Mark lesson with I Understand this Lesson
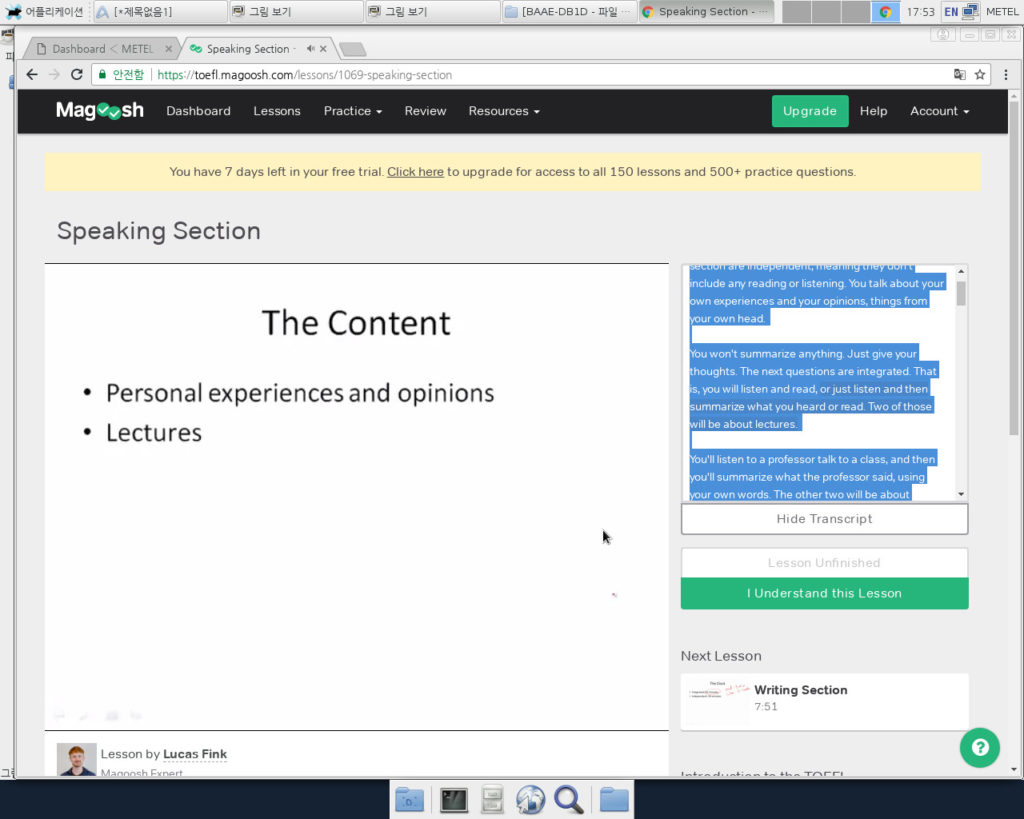This screenshot has width=1024, height=819. tap(824, 593)
